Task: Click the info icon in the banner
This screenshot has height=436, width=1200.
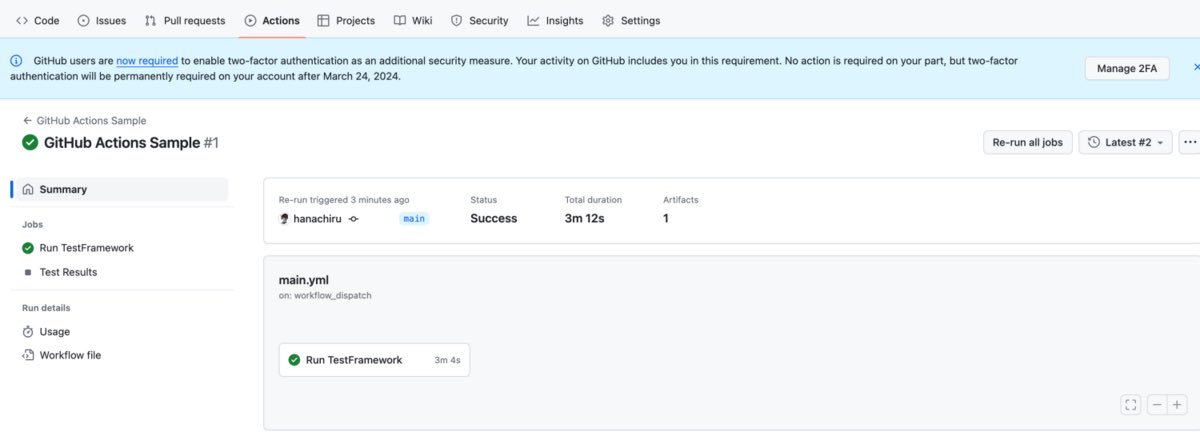Action: [x=16, y=61]
